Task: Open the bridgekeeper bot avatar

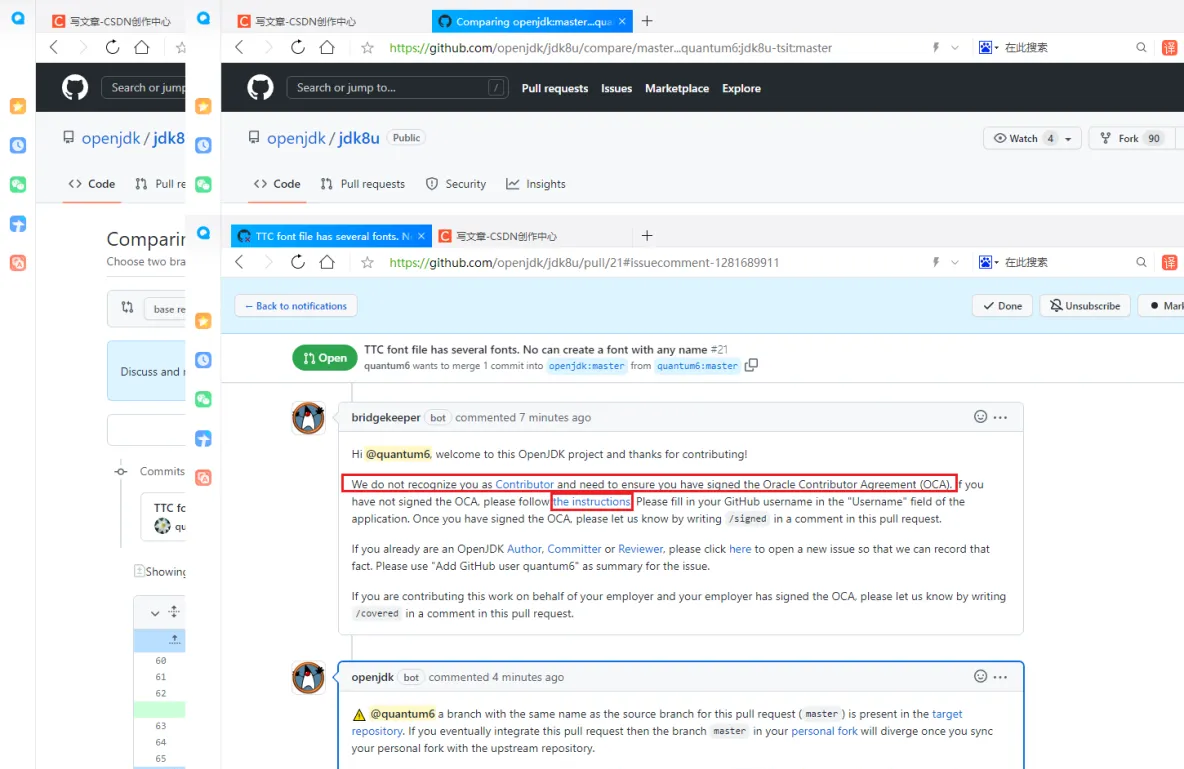Action: pos(308,418)
